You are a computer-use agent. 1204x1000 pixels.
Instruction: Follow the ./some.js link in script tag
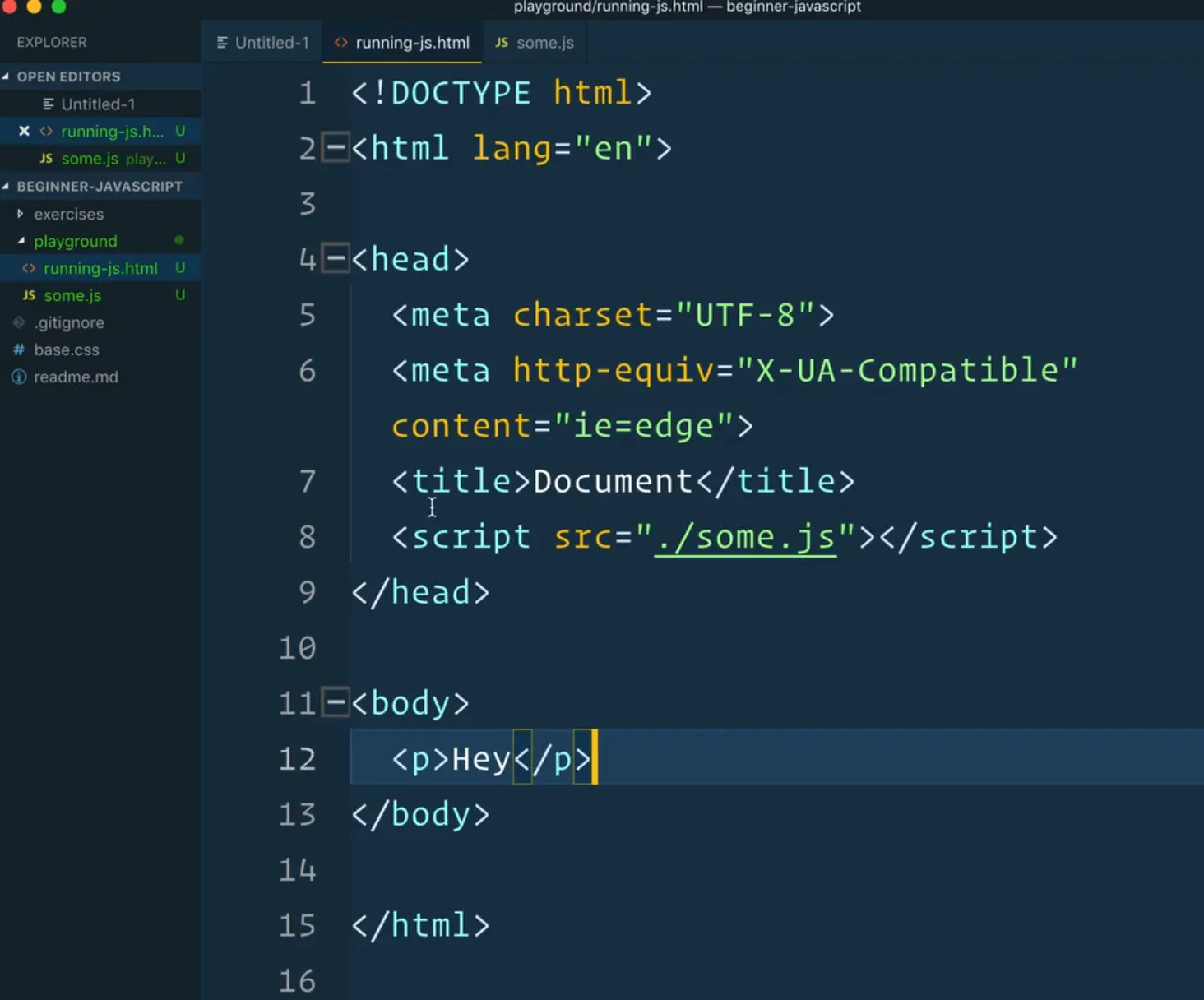745,538
